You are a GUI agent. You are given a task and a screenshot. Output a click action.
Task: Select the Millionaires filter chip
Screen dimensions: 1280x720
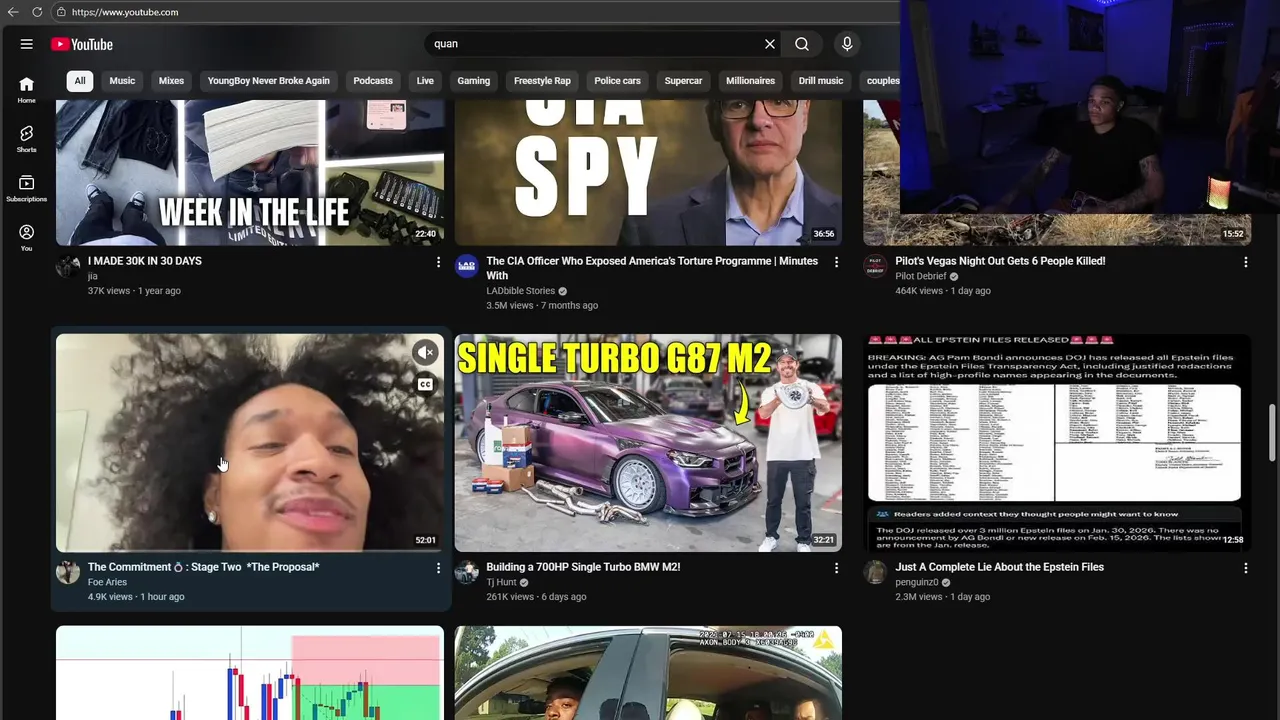pyautogui.click(x=750, y=81)
